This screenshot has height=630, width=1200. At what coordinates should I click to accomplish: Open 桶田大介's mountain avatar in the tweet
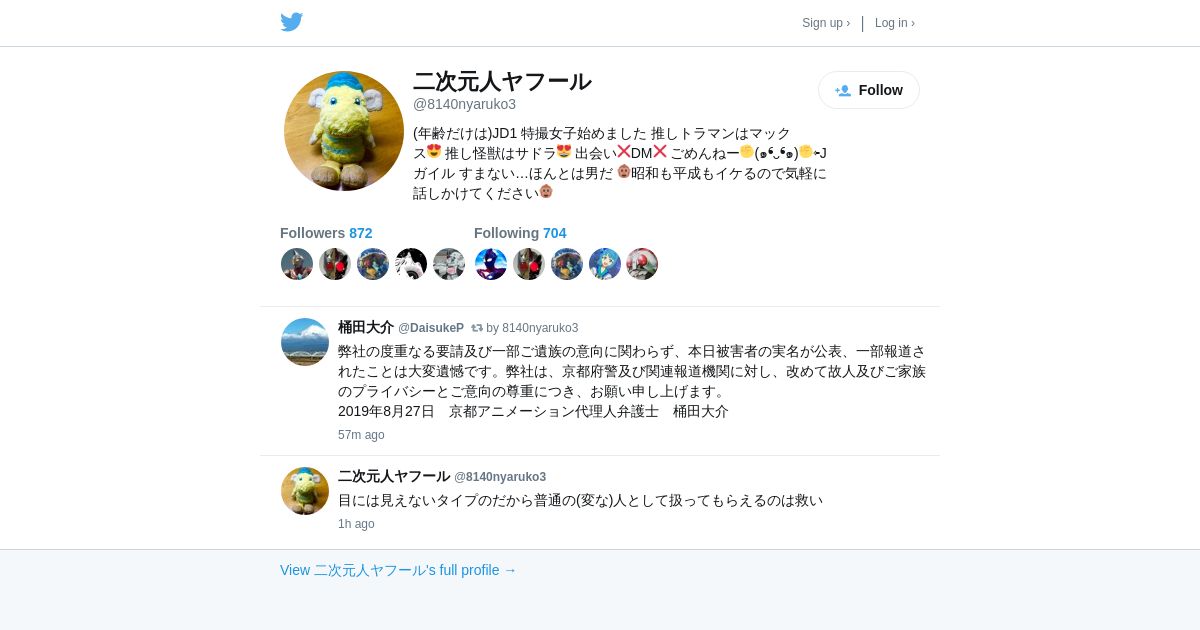click(305, 342)
